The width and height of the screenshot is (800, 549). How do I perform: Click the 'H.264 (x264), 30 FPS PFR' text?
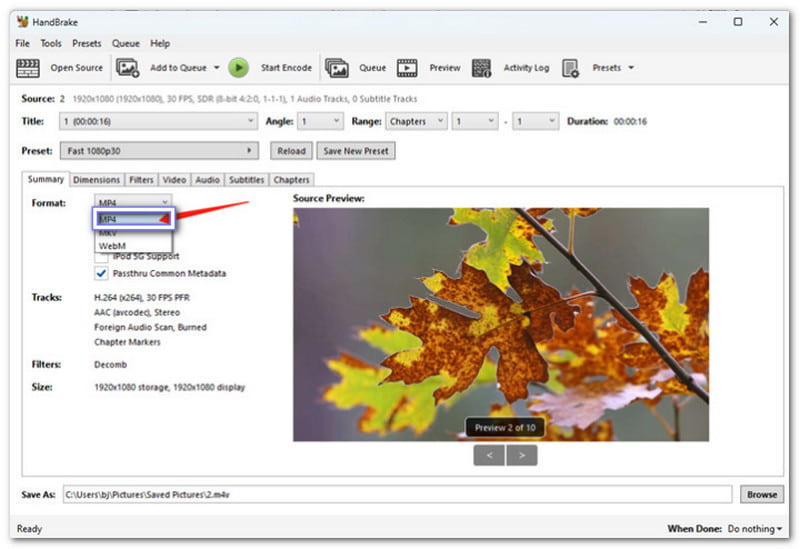pos(142,297)
